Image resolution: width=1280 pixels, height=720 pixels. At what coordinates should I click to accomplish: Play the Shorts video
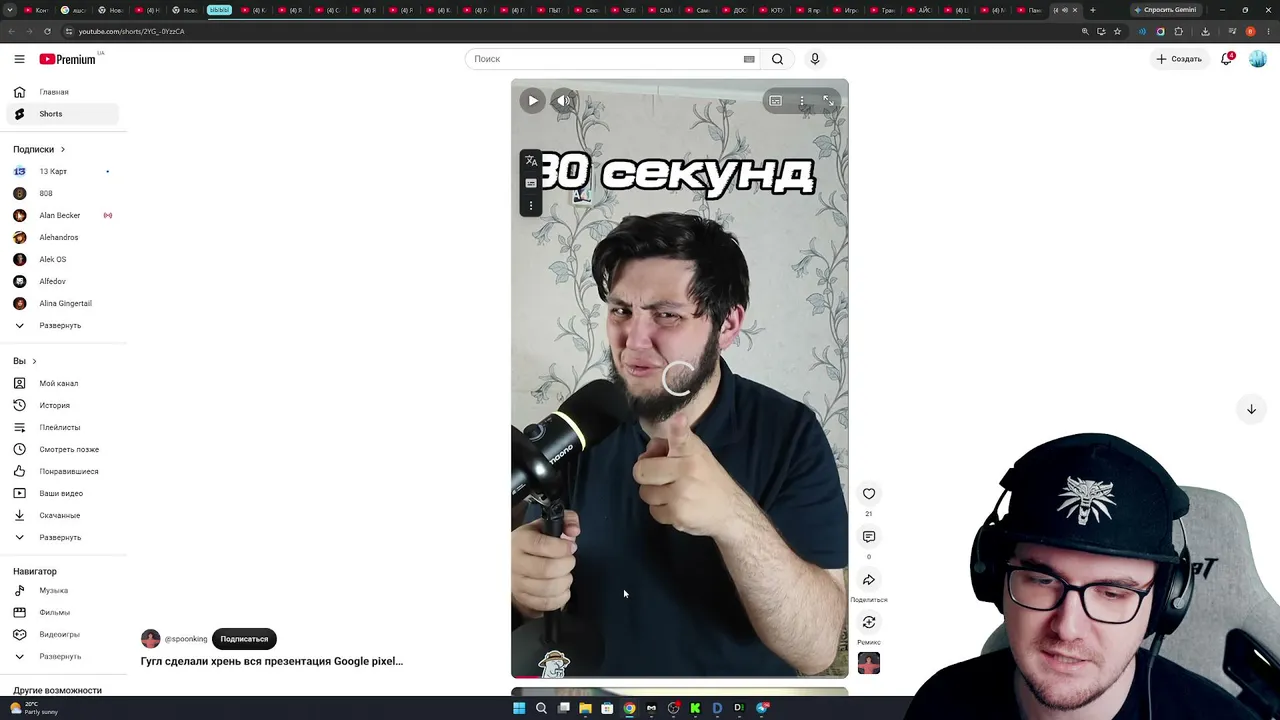[x=533, y=100]
